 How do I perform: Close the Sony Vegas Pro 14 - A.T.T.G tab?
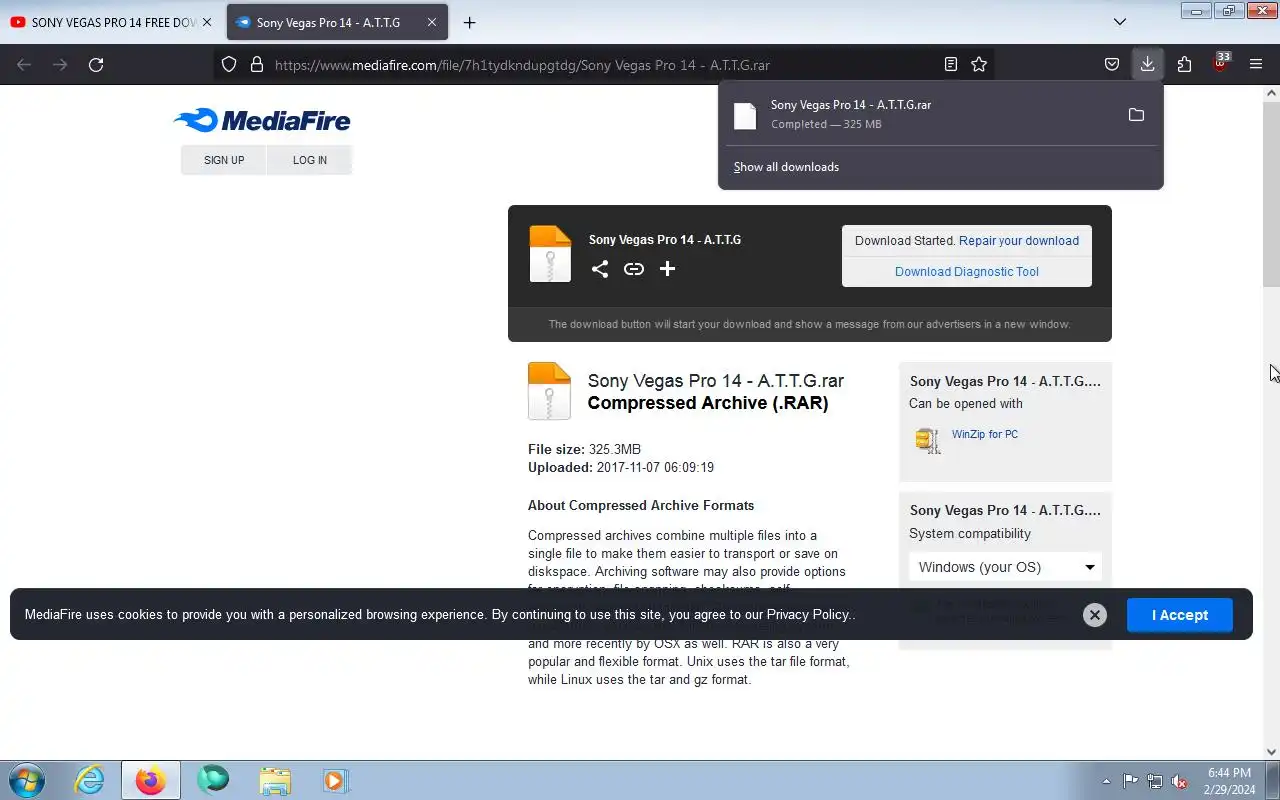(x=431, y=22)
